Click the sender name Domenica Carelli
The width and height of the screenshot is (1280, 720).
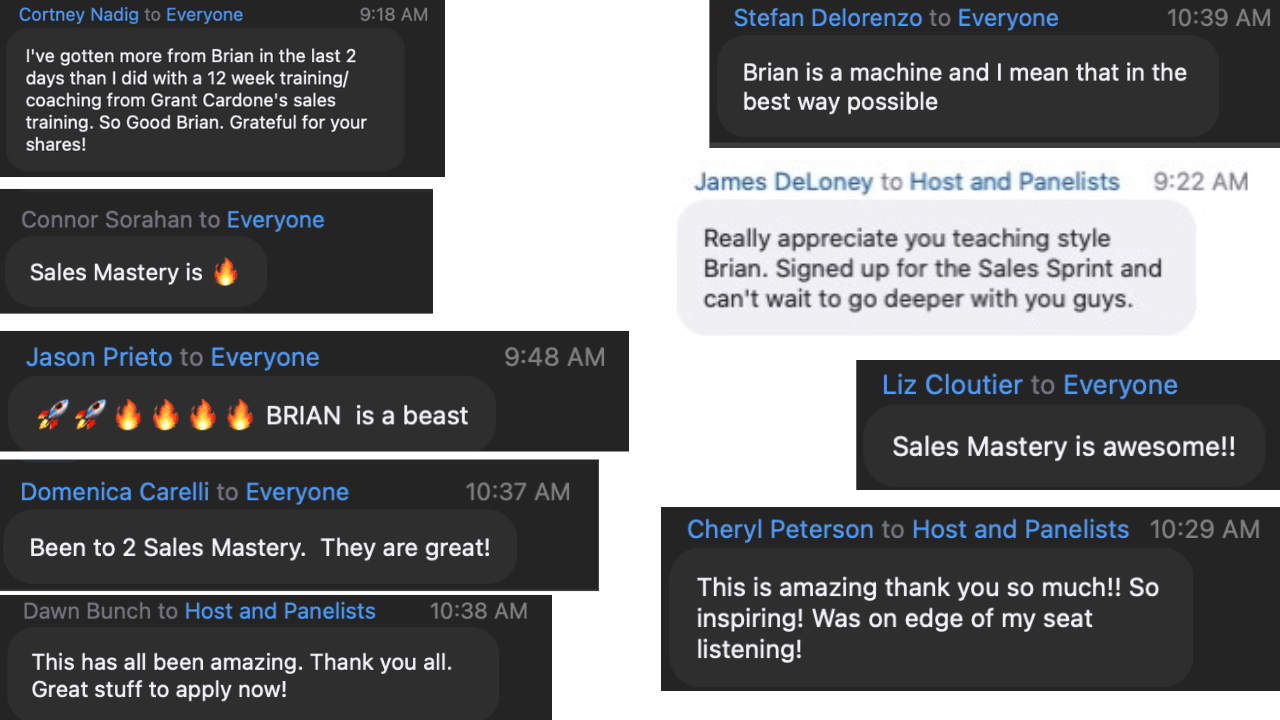click(115, 492)
